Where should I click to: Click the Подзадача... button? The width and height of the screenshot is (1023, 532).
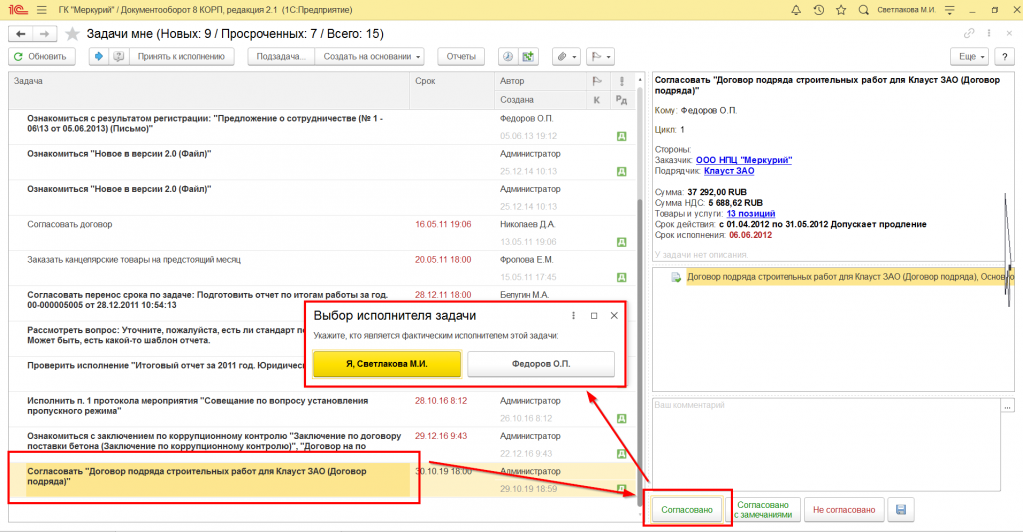[x=281, y=56]
